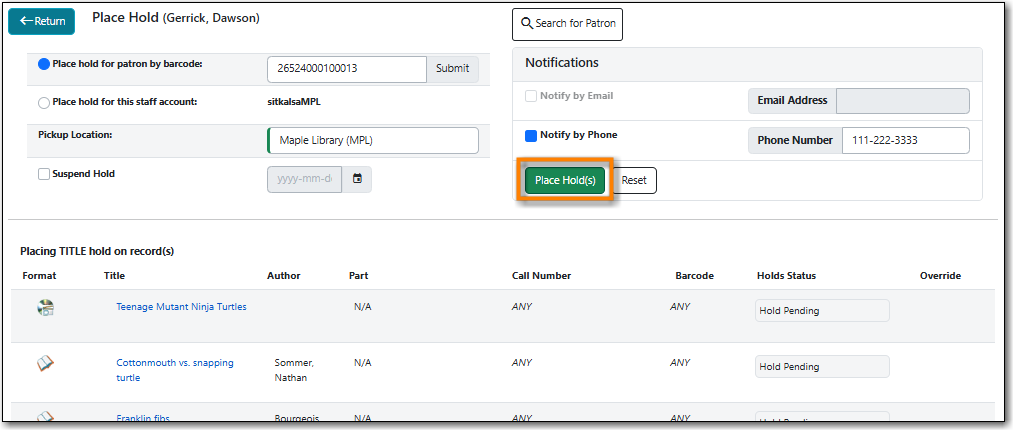
Task: Submit the patron barcode
Action: [x=452, y=69]
